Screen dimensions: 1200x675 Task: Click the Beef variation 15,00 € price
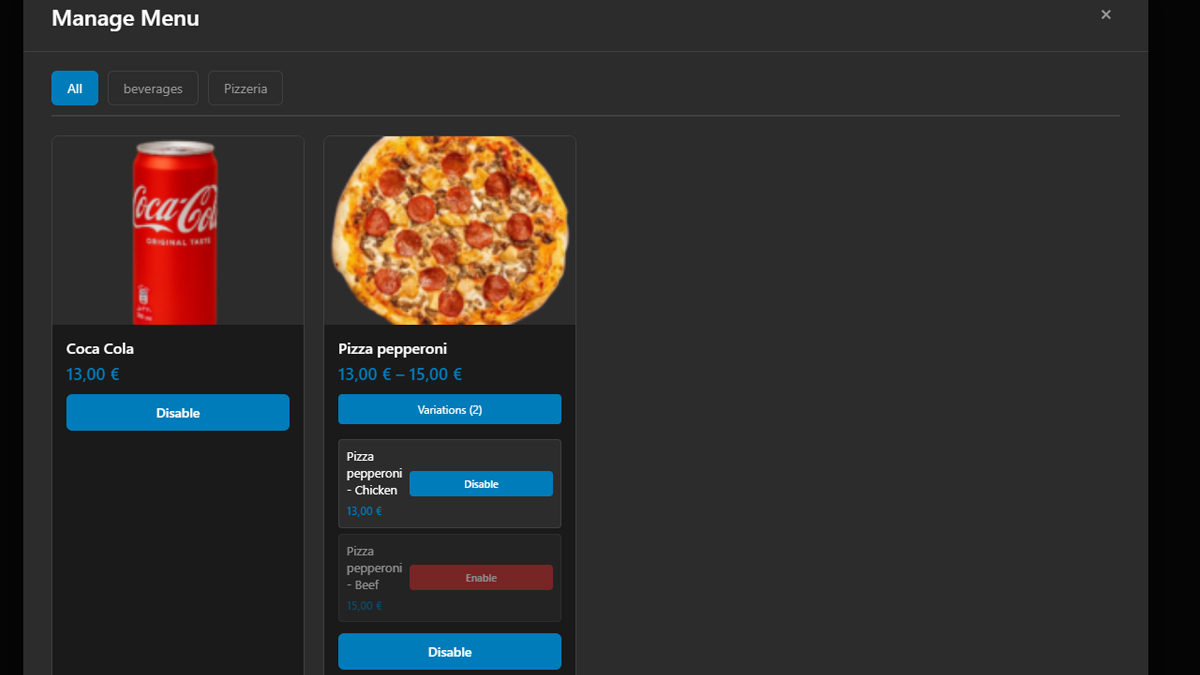point(364,606)
